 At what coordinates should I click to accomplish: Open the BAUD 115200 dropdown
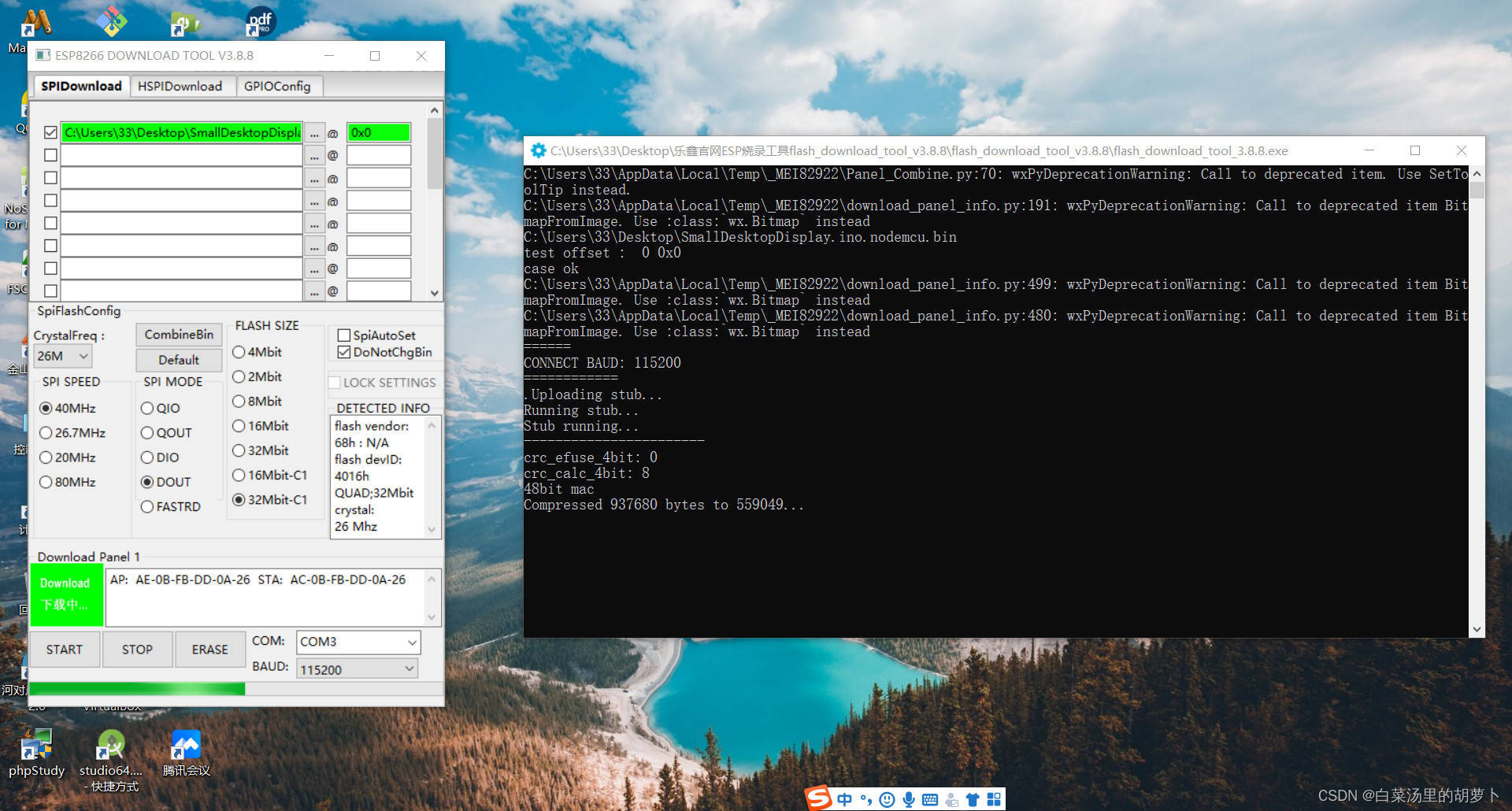point(358,669)
